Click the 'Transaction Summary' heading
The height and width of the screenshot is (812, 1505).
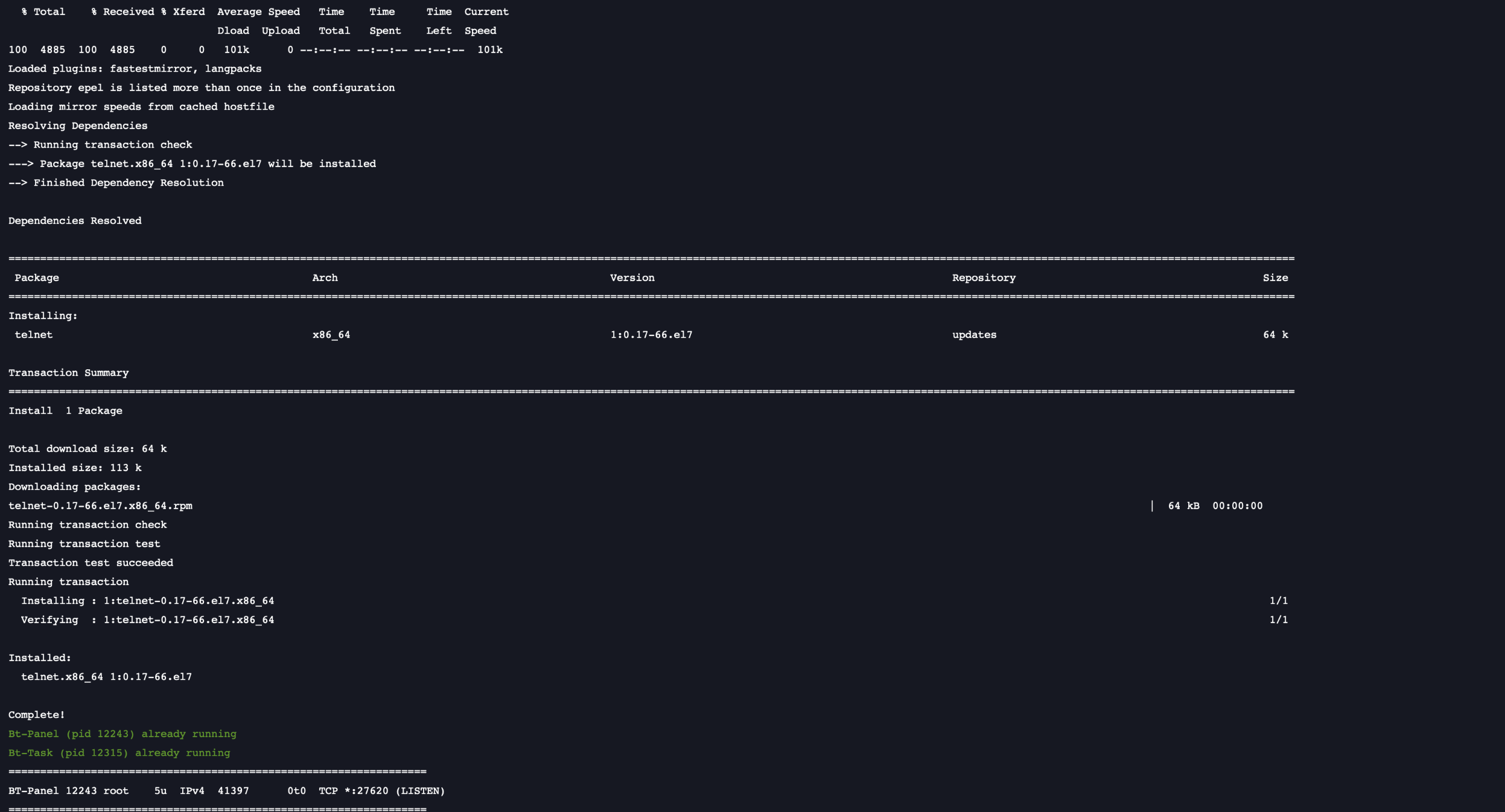pos(68,373)
